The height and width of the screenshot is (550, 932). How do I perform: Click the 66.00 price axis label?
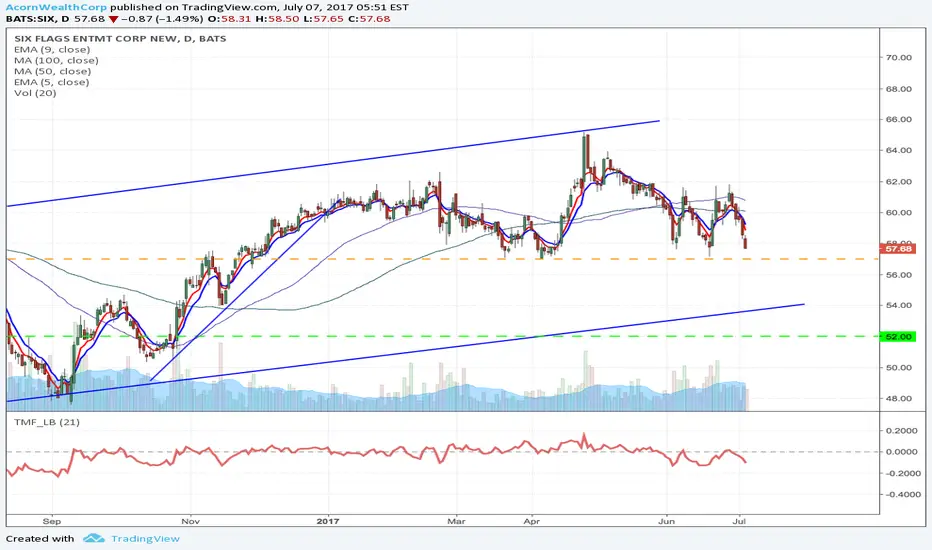pos(899,120)
